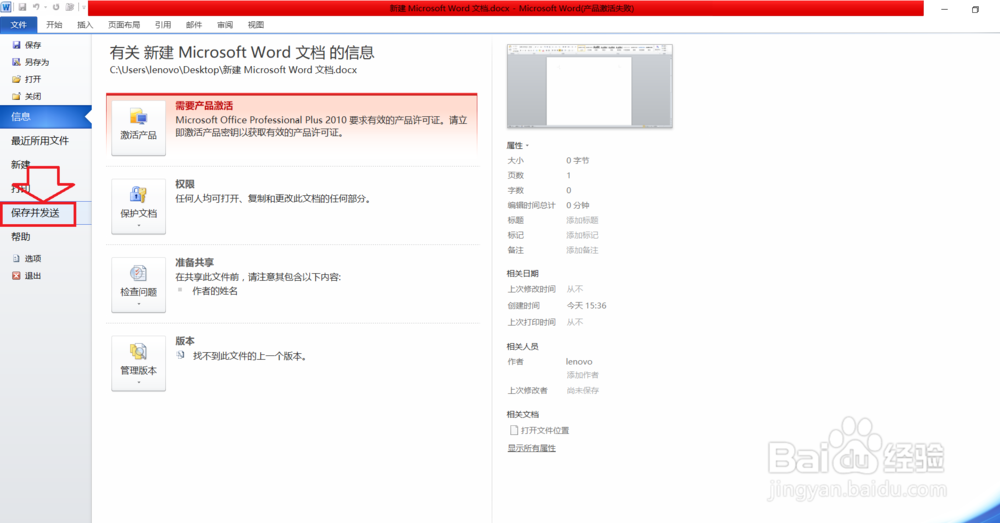Viewport: 1000px width, 523px height.
Task: Click the 作者的姓名 bullet text
Action: click(x=215, y=291)
